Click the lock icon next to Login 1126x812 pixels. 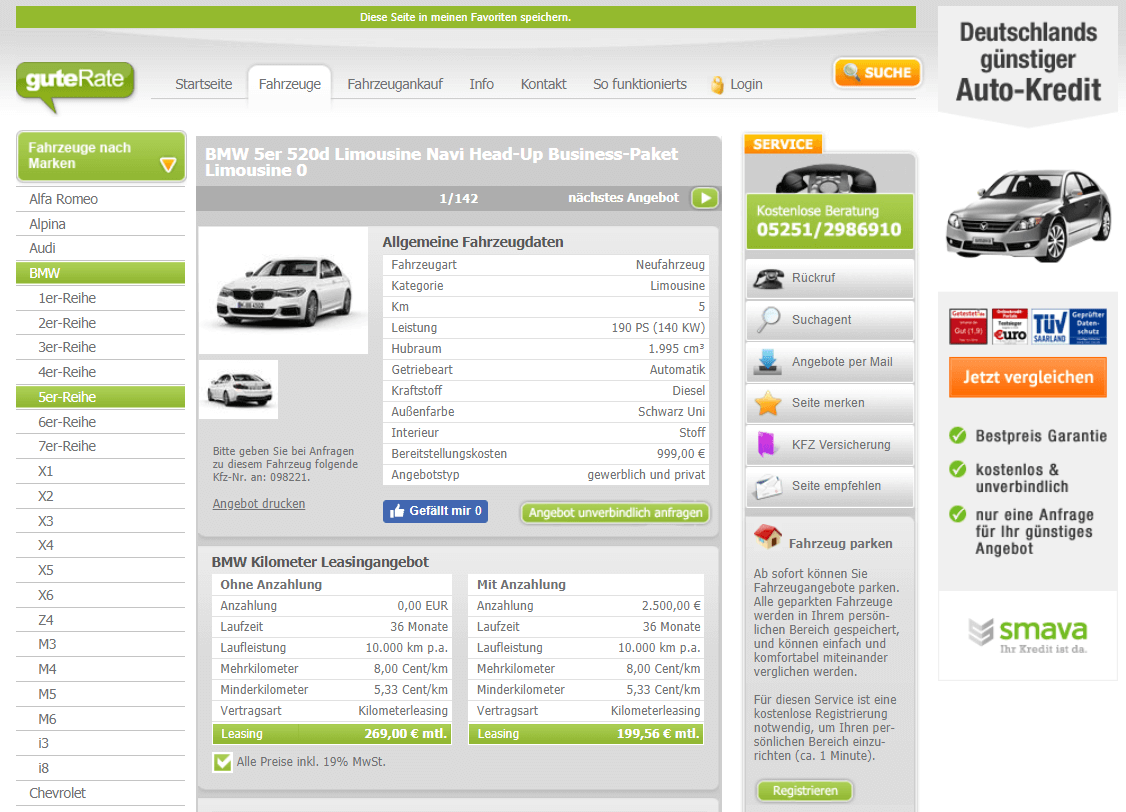[x=717, y=85]
